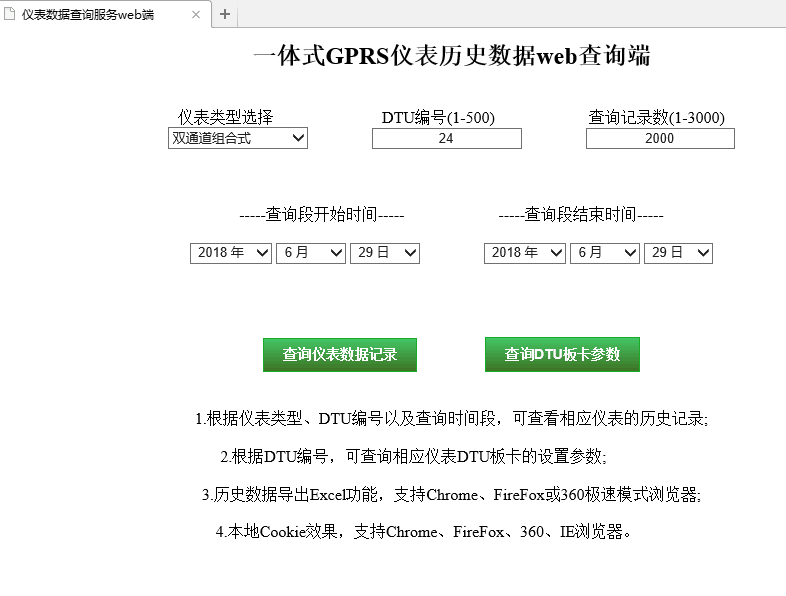Open the 仪表类型选择 dropdown showing 双通道组合式

(x=238, y=139)
